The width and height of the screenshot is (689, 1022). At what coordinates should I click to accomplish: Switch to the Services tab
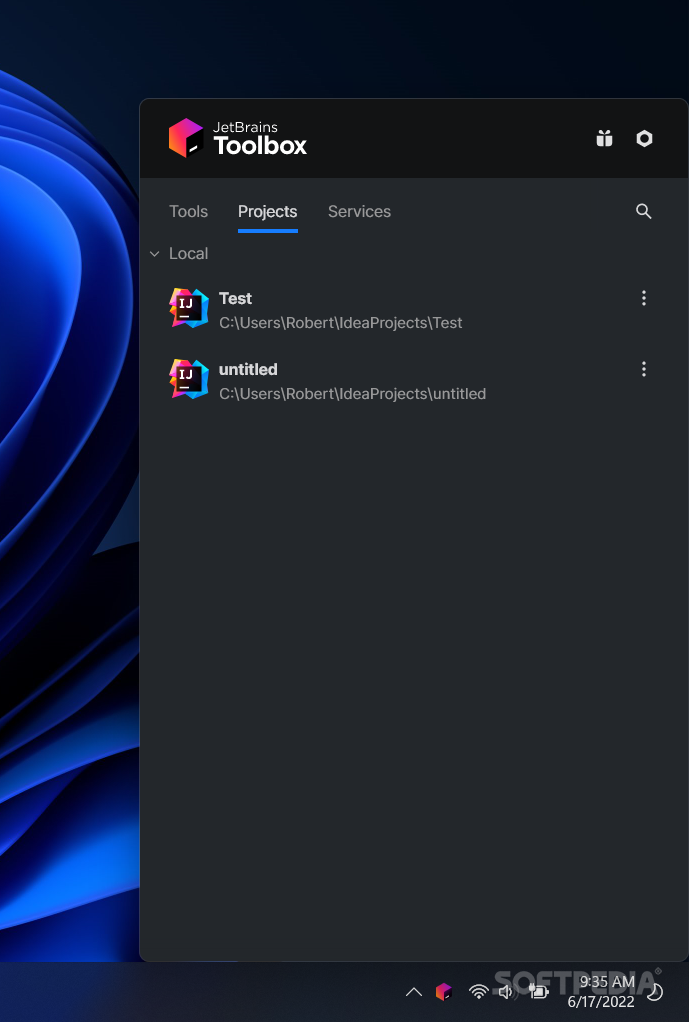point(359,211)
